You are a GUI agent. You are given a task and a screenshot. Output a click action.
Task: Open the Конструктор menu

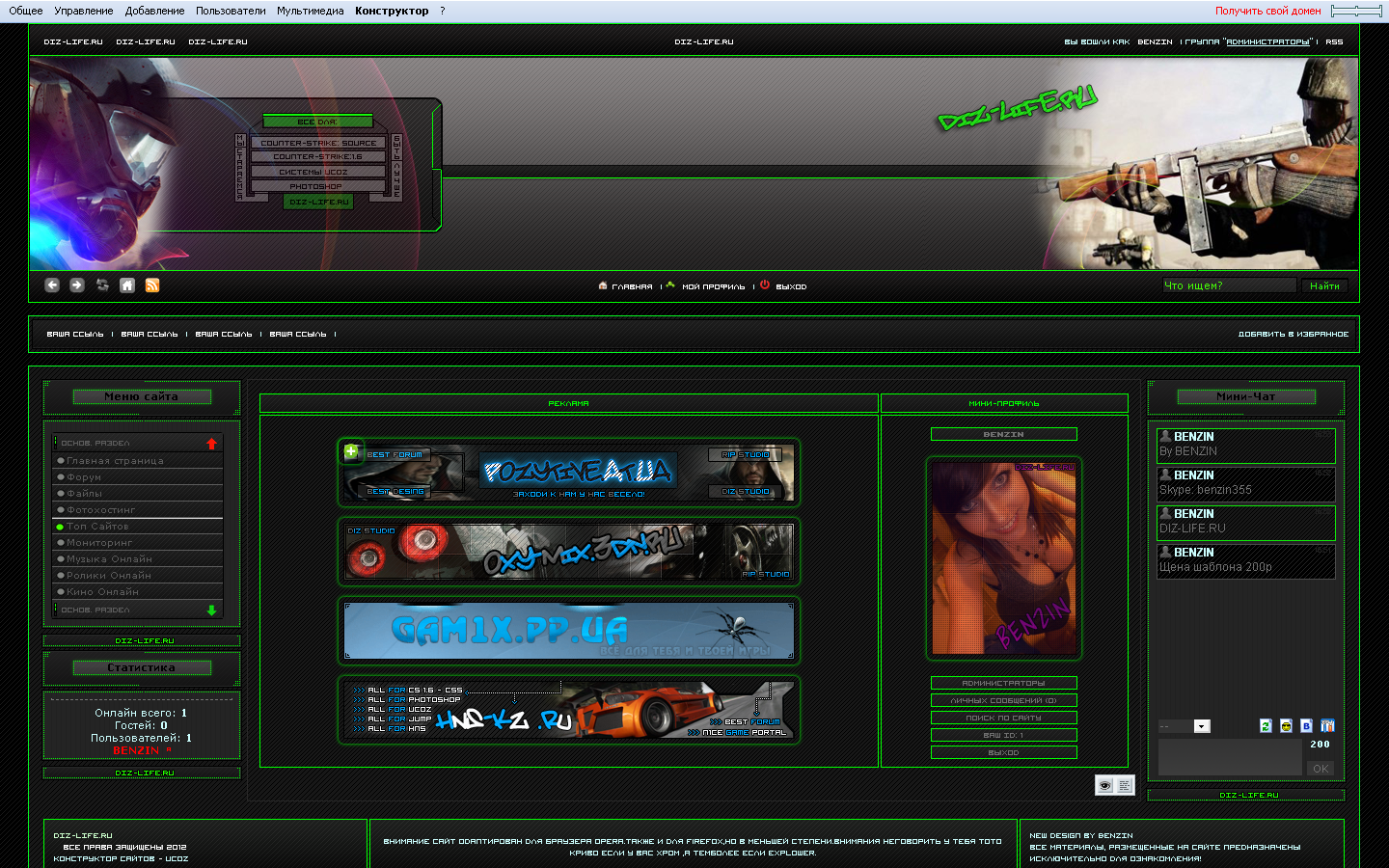(392, 11)
